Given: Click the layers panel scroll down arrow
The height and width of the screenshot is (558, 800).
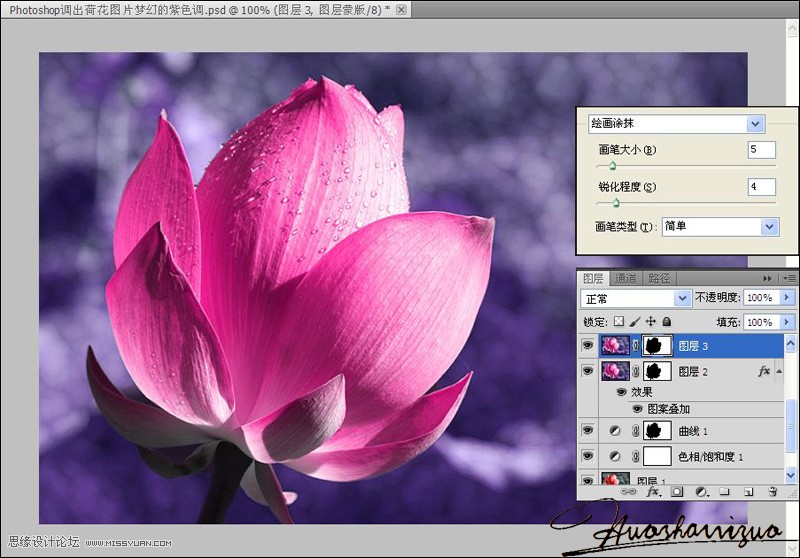Looking at the screenshot, I should coord(790,475).
